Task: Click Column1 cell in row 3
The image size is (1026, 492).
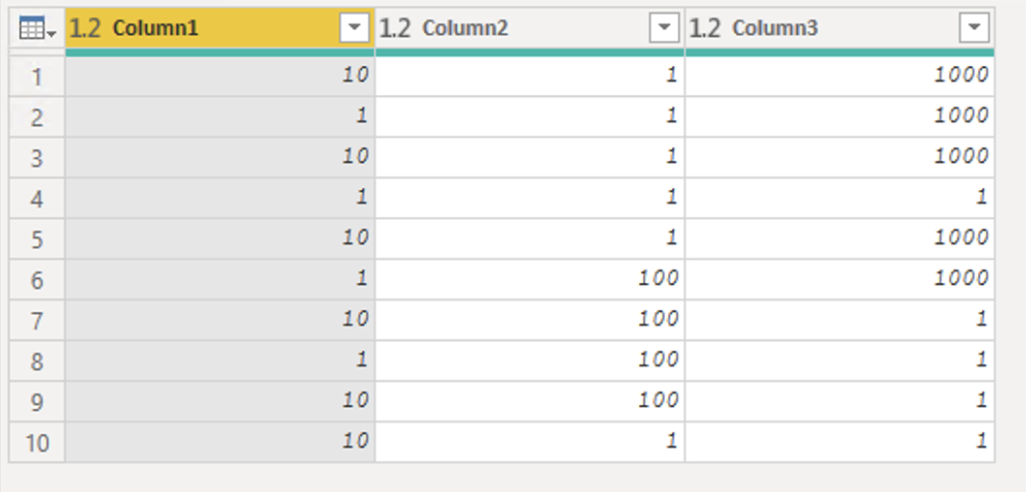Action: pos(220,158)
